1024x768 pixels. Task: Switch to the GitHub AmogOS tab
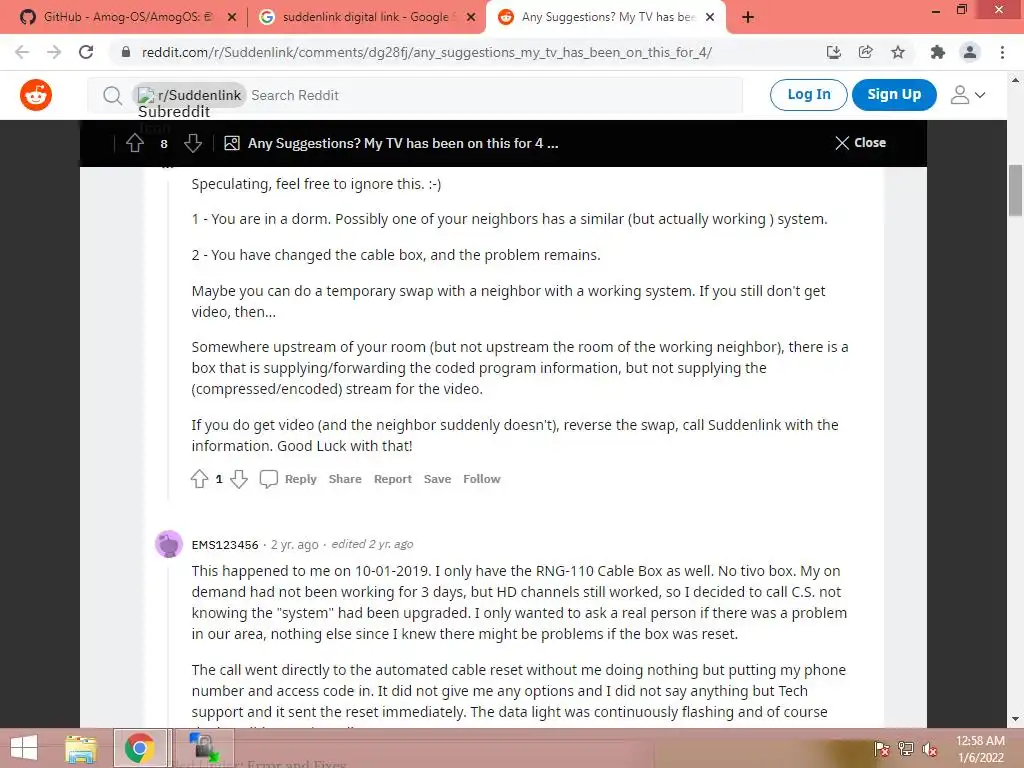pyautogui.click(x=128, y=17)
